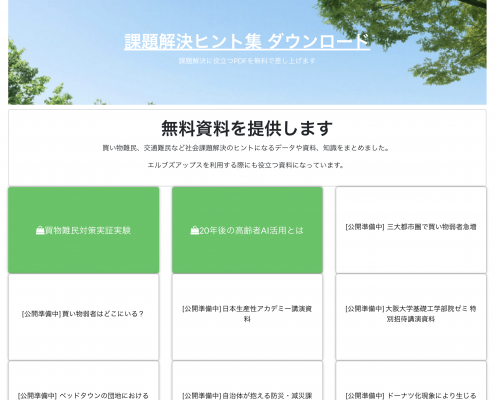Select the ドーナツ化現象により生じる card
495x400 pixels.
coord(411,381)
